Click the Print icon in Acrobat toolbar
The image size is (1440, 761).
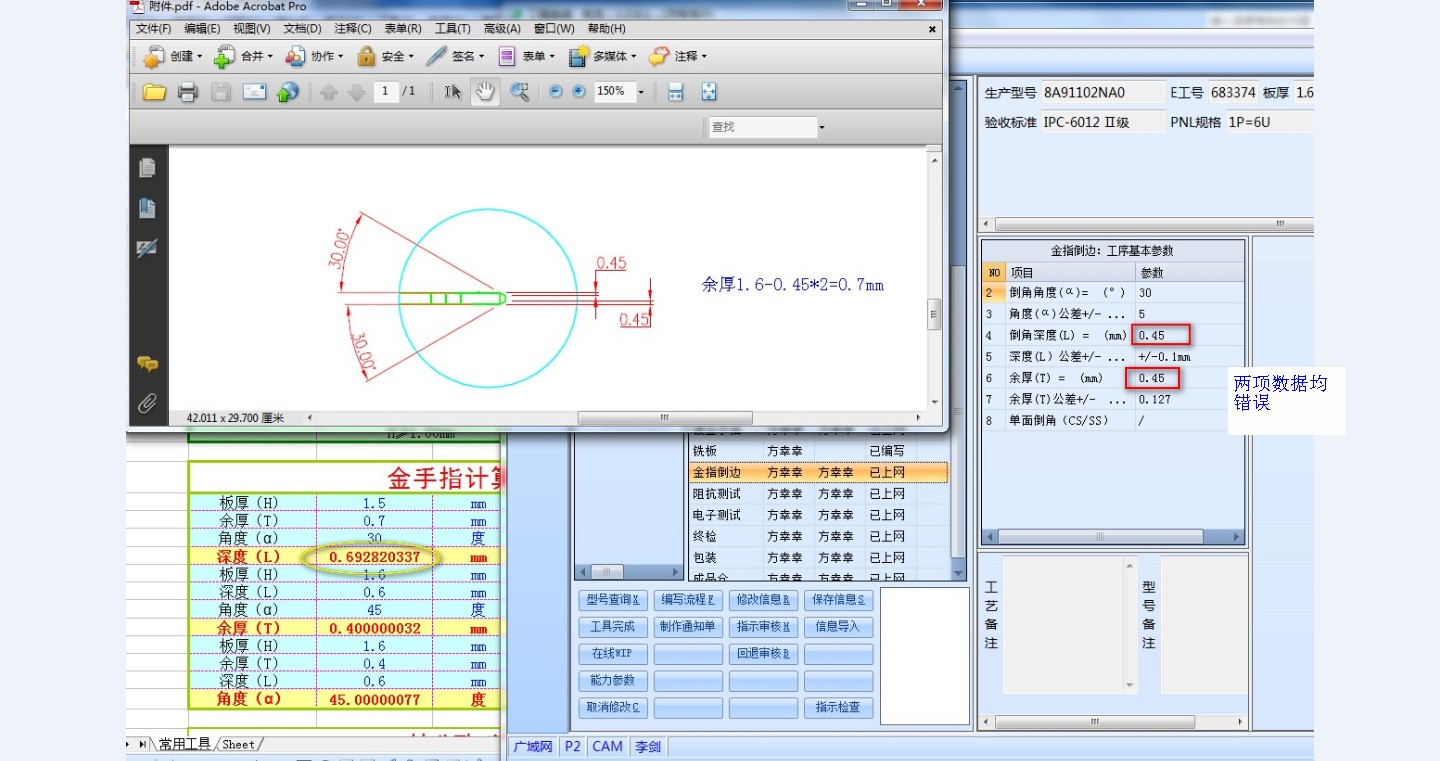[x=187, y=92]
